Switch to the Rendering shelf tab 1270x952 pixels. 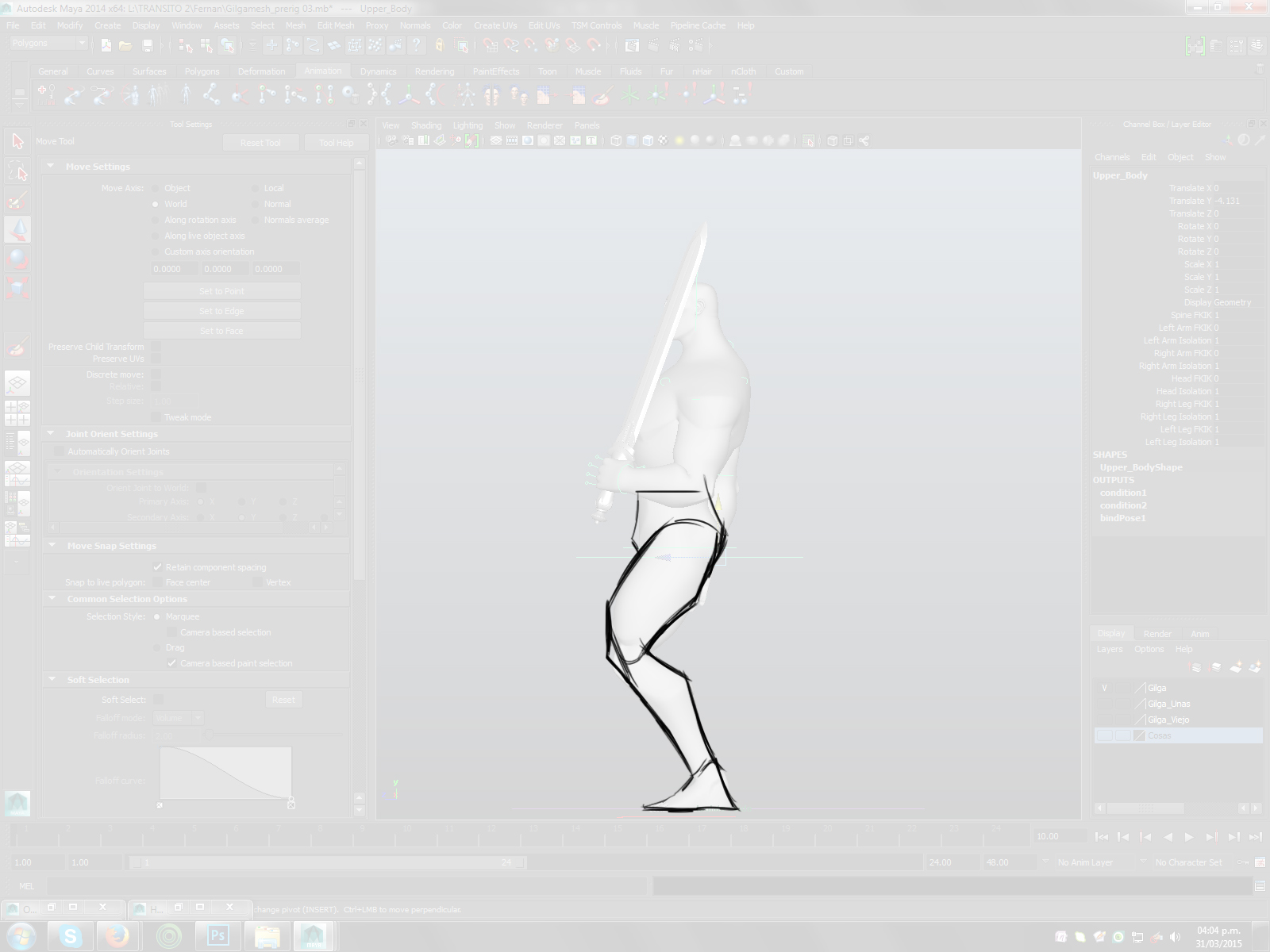tap(434, 71)
